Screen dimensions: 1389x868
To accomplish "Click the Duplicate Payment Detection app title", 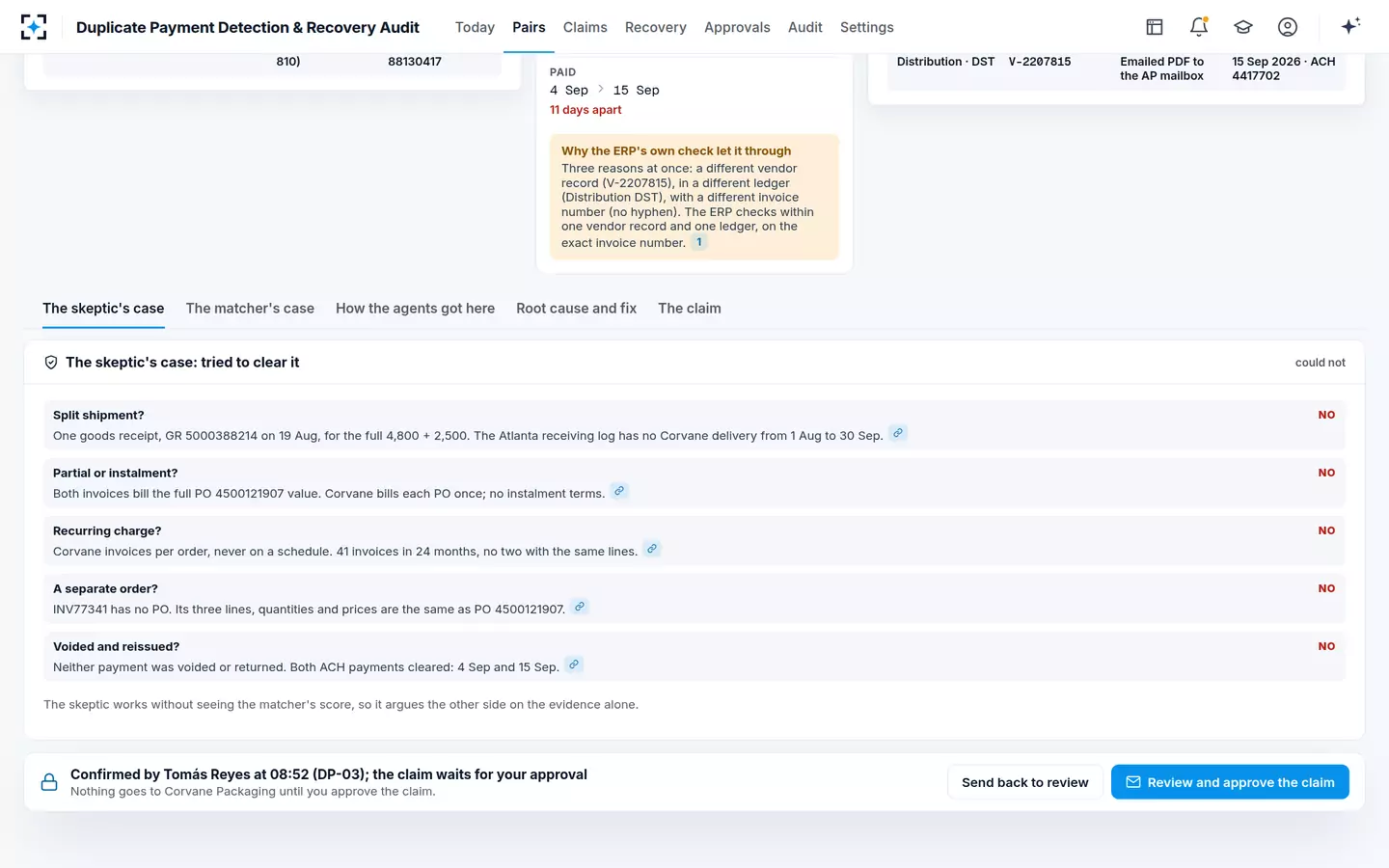I will click(x=248, y=27).
